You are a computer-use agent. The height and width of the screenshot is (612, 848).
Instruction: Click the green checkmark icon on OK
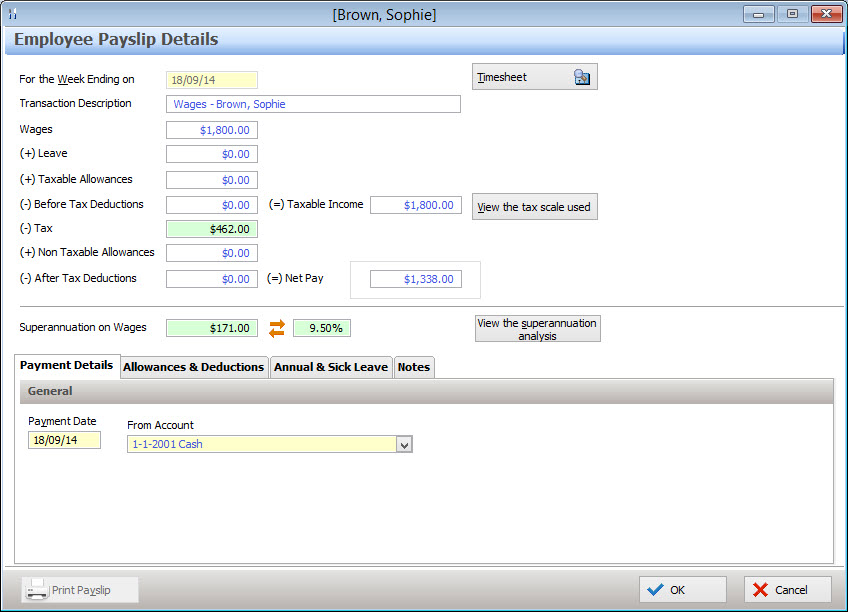pos(660,589)
